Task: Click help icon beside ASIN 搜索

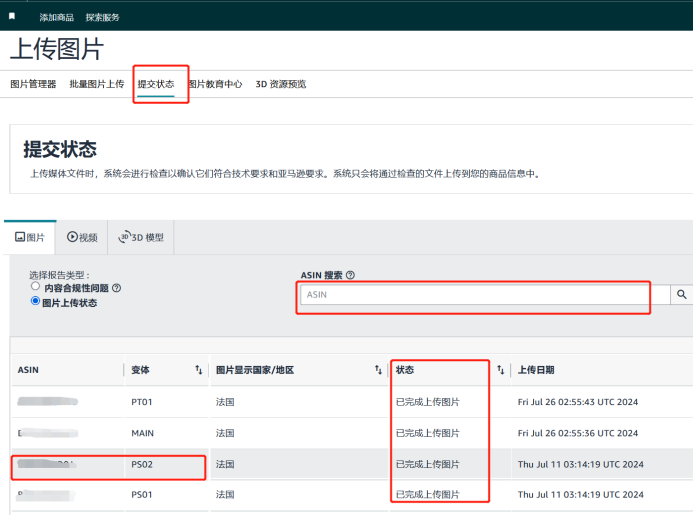Action: coord(350,275)
